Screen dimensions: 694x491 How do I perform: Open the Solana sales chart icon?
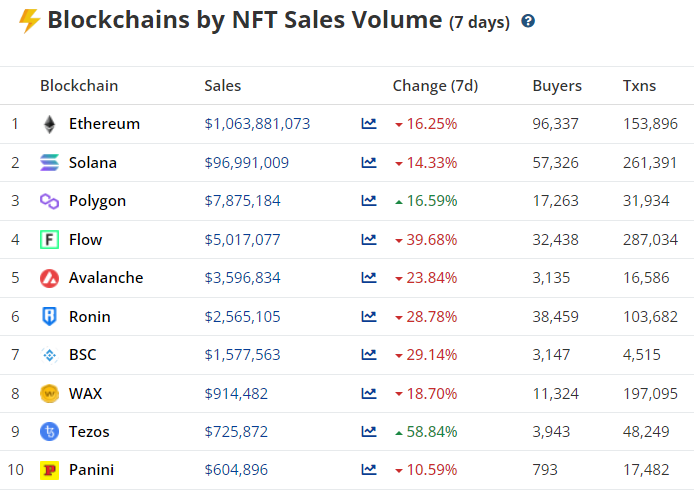(369, 162)
